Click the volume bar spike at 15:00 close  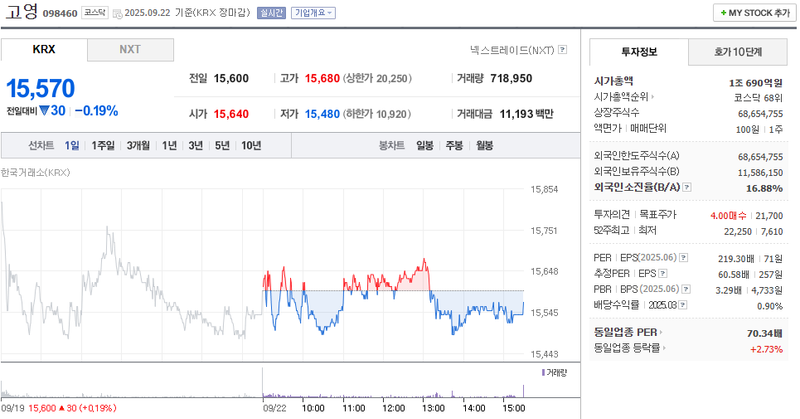click(x=523, y=390)
